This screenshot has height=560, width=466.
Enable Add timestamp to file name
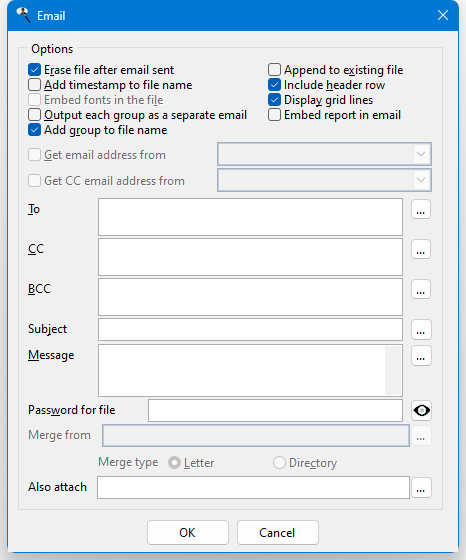[x=34, y=85]
